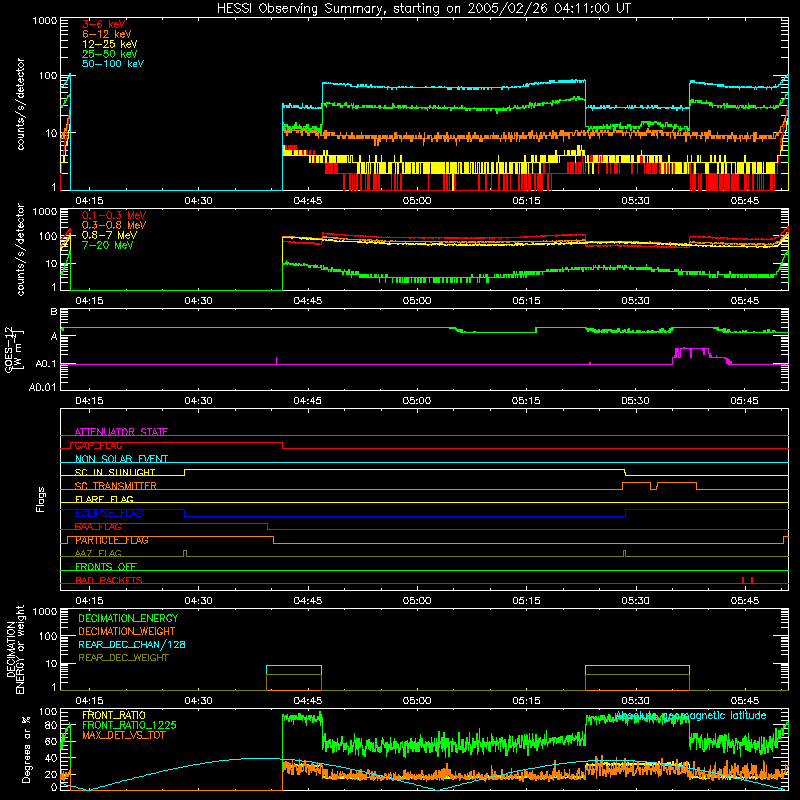Image resolution: width=800 pixels, height=800 pixels.
Task: Click the 05:15 tick label under GOES plot
Action: (526, 401)
